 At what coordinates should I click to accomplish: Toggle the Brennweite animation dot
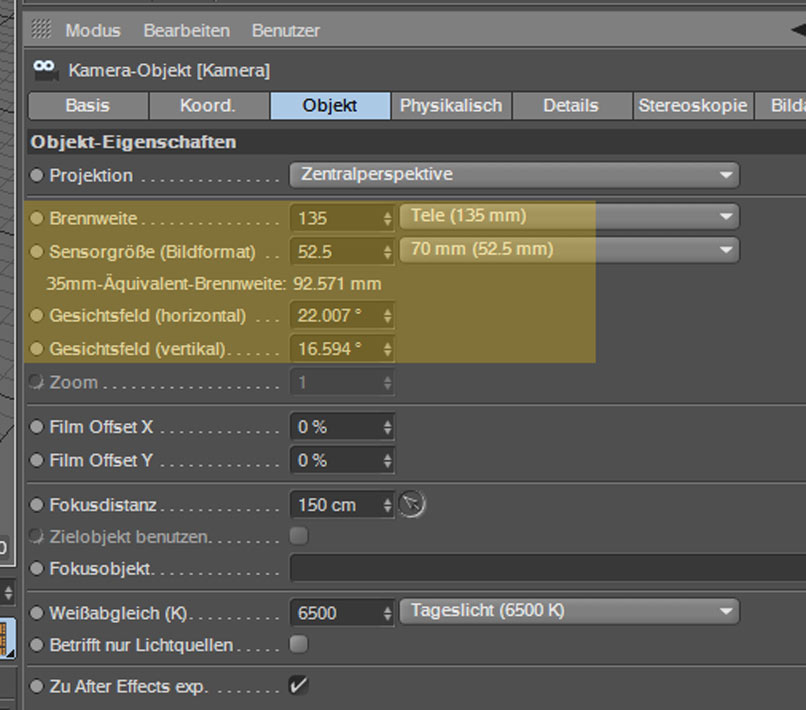(36, 219)
